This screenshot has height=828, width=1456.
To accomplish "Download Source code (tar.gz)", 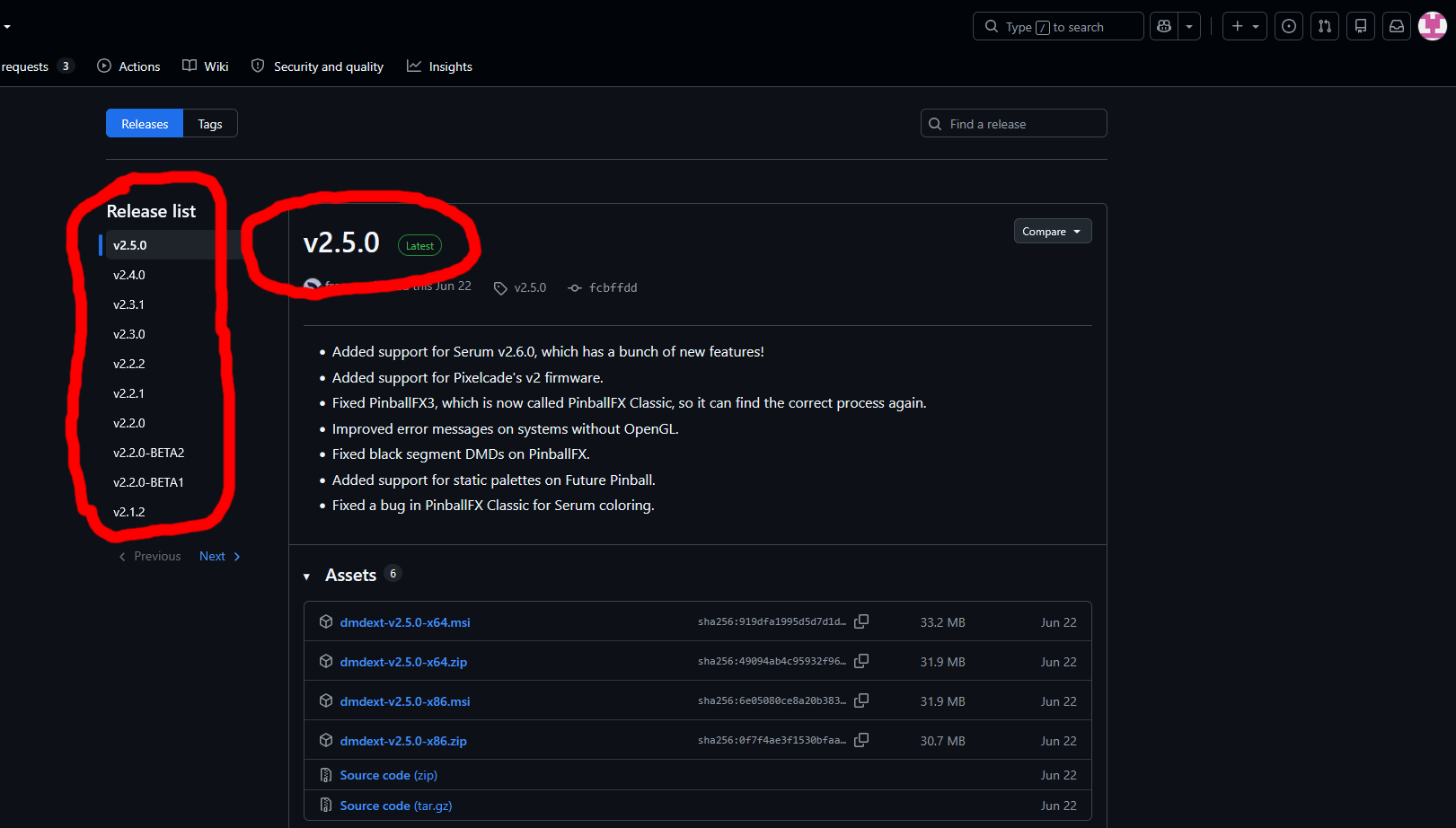I will pos(396,806).
